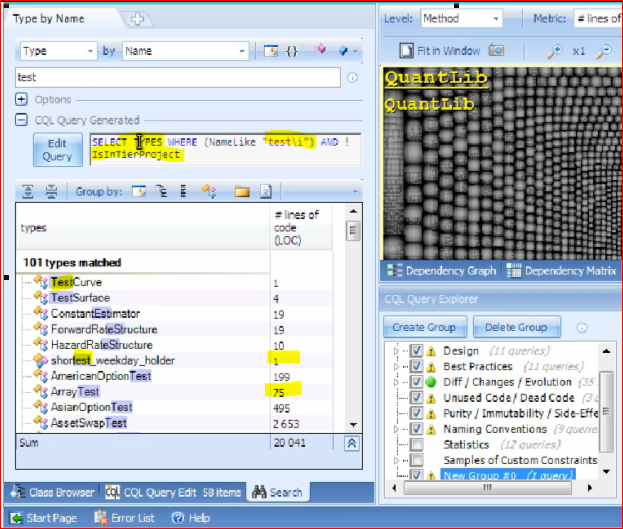Click the '# lines of code (LOC)' column header
623x529 pixels.
[x=301, y=227]
